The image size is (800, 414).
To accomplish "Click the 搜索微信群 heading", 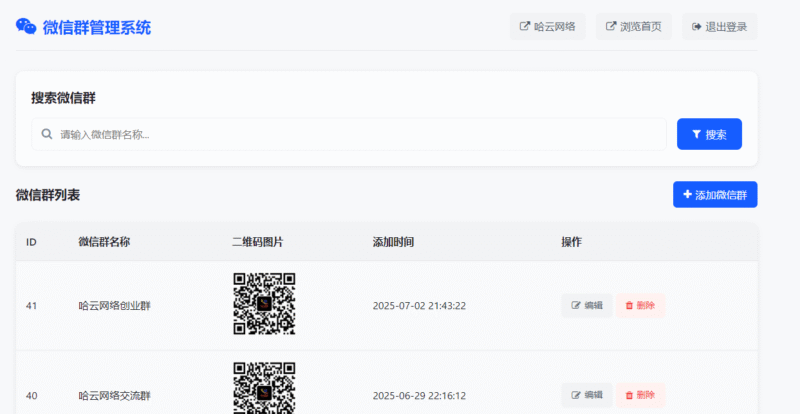I will (x=63, y=98).
